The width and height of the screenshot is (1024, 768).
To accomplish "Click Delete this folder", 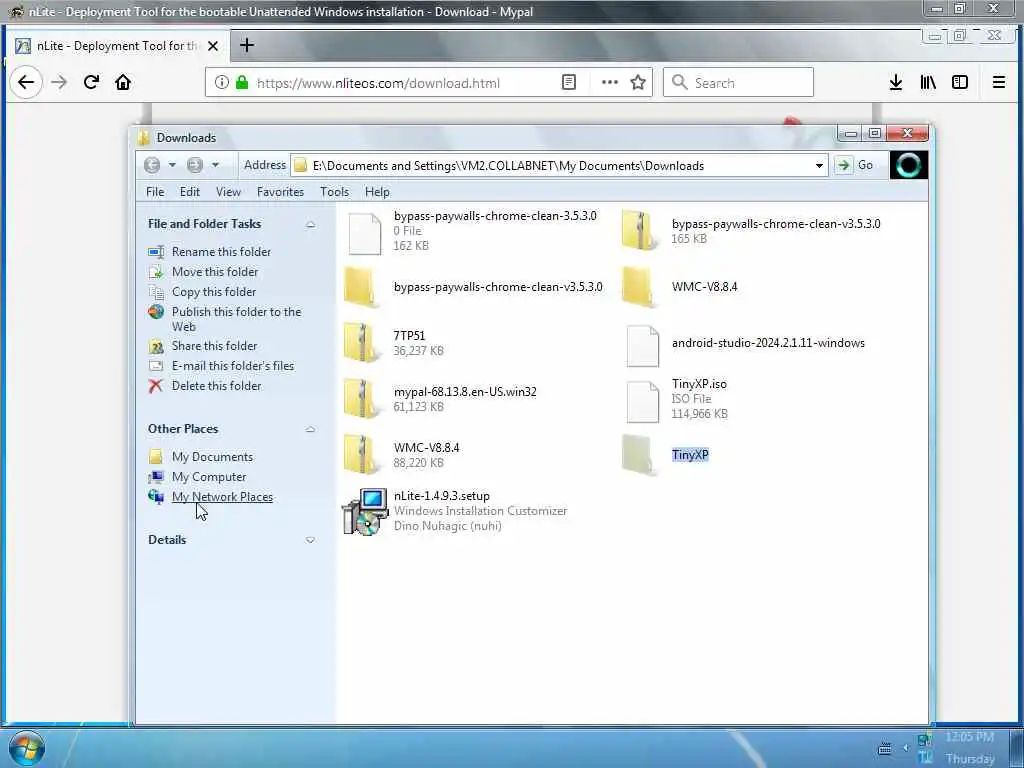I will click(216, 386).
